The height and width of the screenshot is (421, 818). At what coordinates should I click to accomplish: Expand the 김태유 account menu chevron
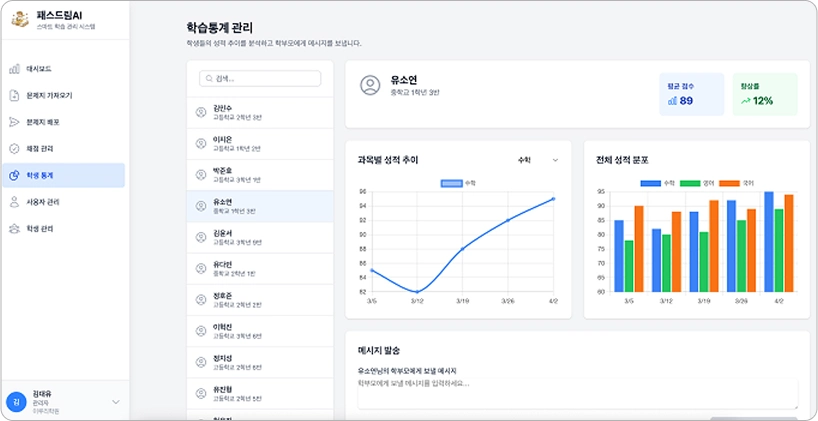116,402
